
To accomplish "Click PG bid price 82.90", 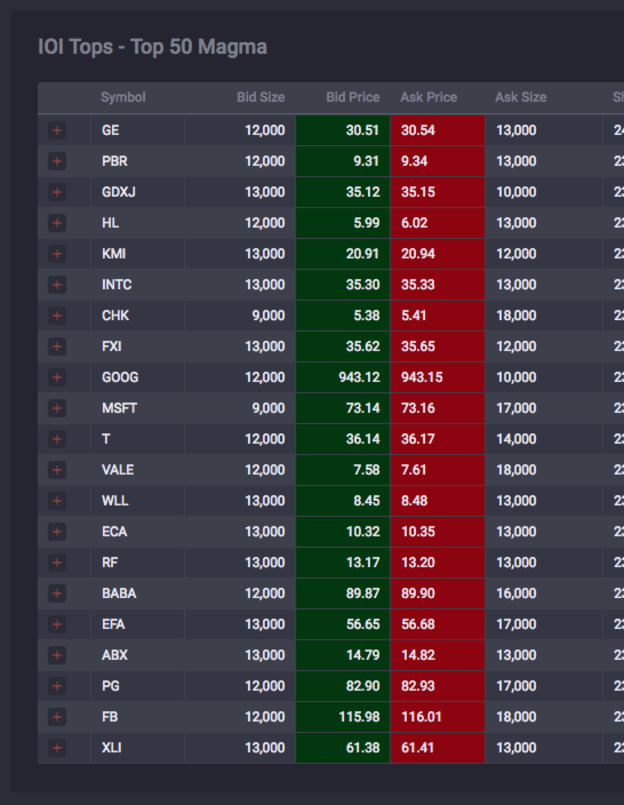I will [343, 686].
